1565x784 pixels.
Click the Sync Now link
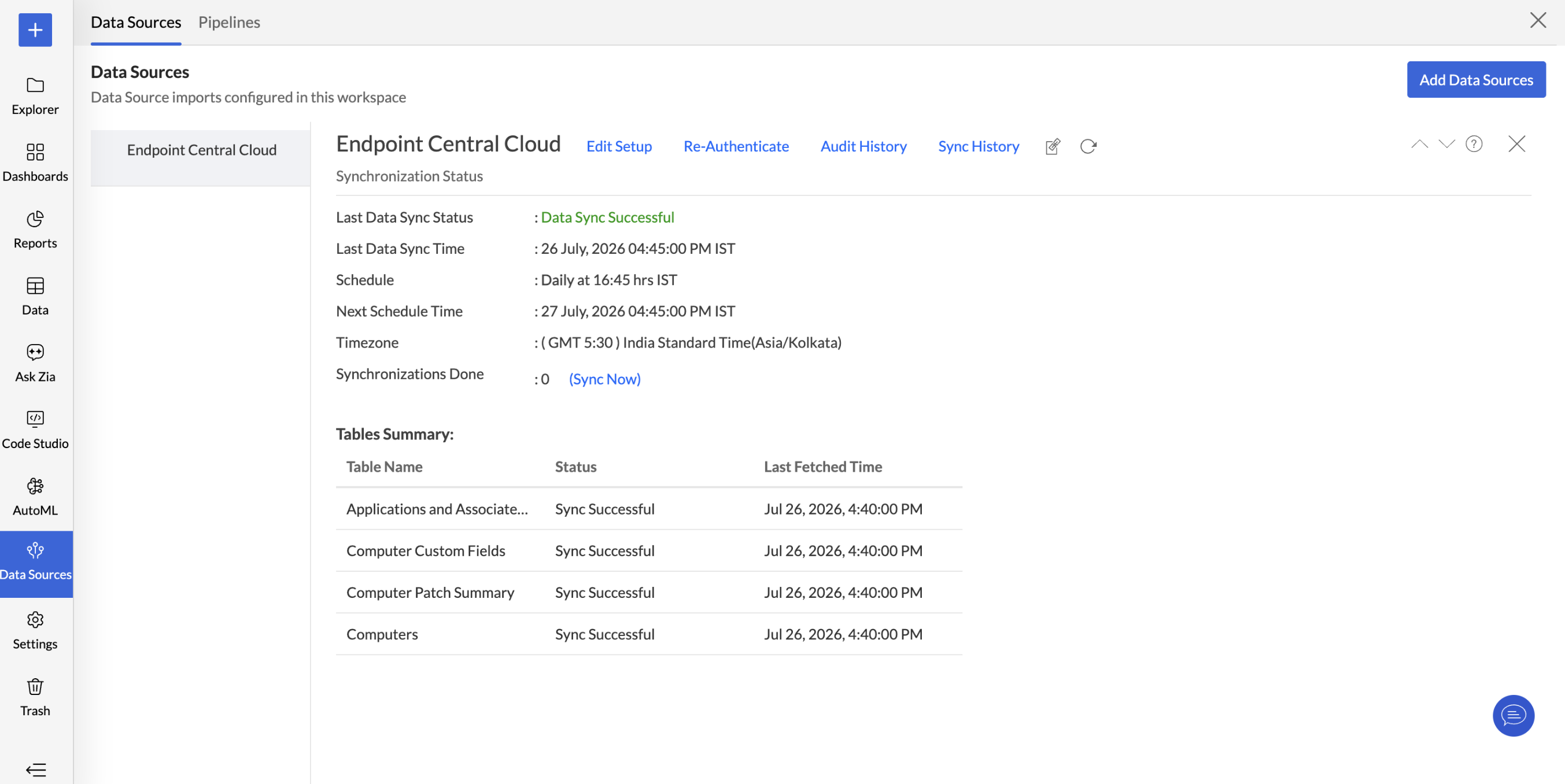pyautogui.click(x=604, y=379)
